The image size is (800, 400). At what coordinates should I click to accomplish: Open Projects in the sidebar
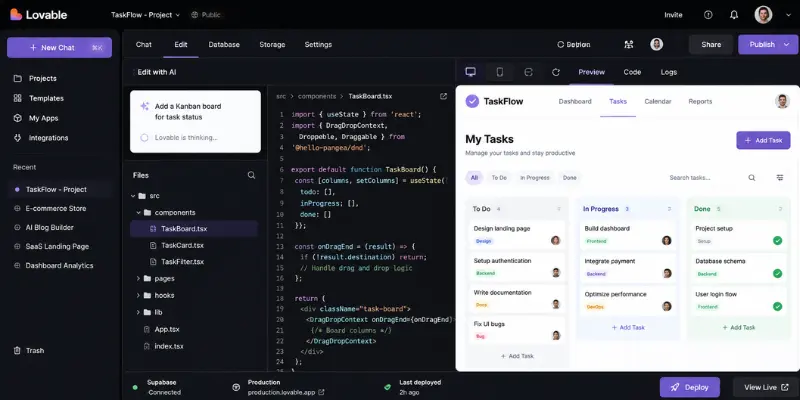tap(36, 79)
